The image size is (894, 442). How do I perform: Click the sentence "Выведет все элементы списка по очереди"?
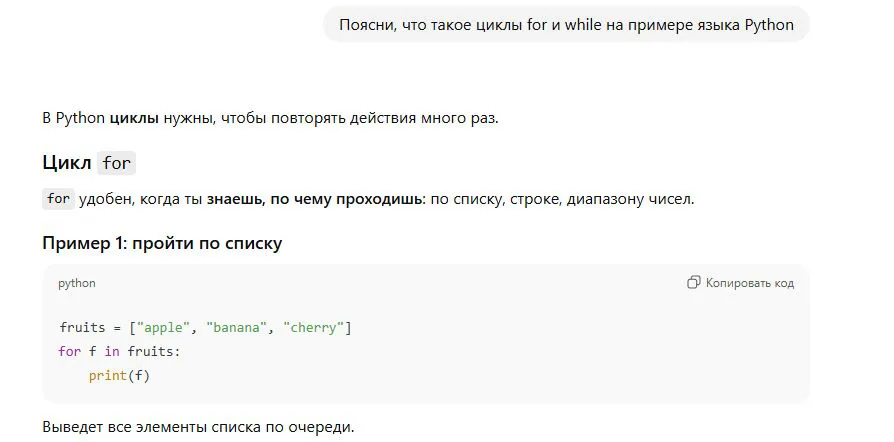tap(198, 427)
